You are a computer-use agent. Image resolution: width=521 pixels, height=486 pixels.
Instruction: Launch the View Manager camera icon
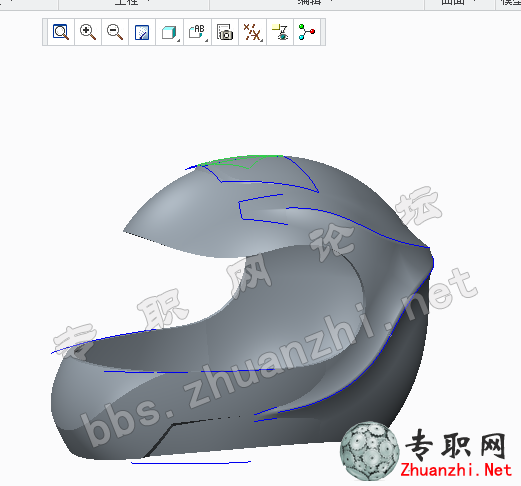(x=225, y=32)
